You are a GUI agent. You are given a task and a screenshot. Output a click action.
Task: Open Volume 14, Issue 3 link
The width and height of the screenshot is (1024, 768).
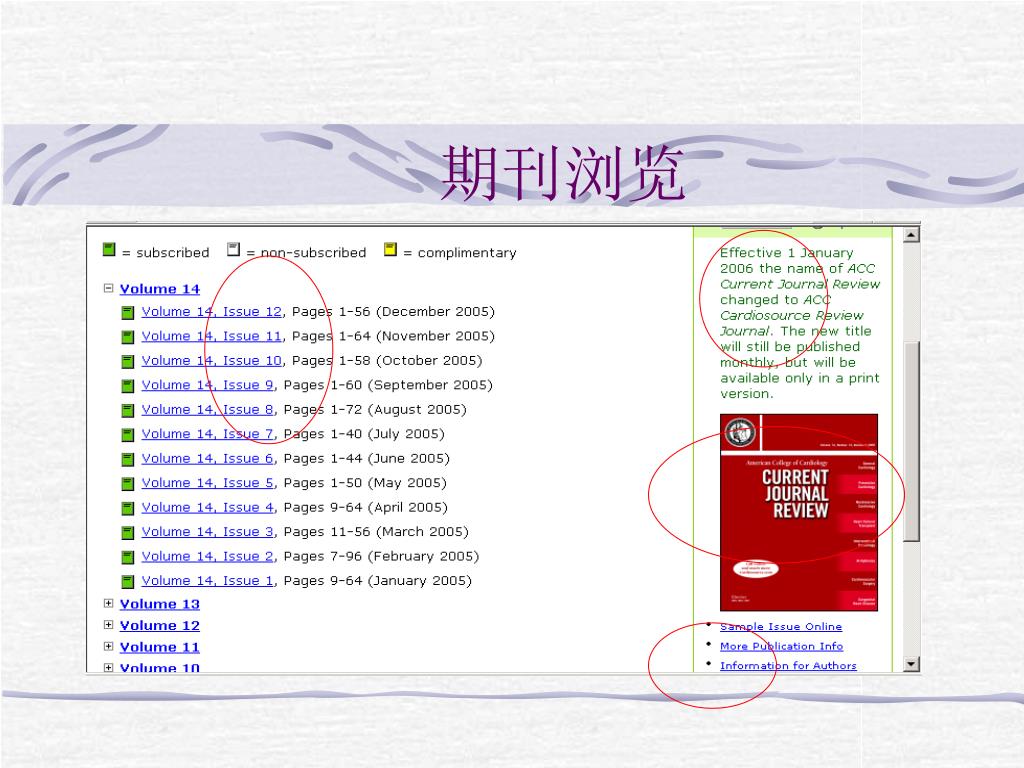208,532
